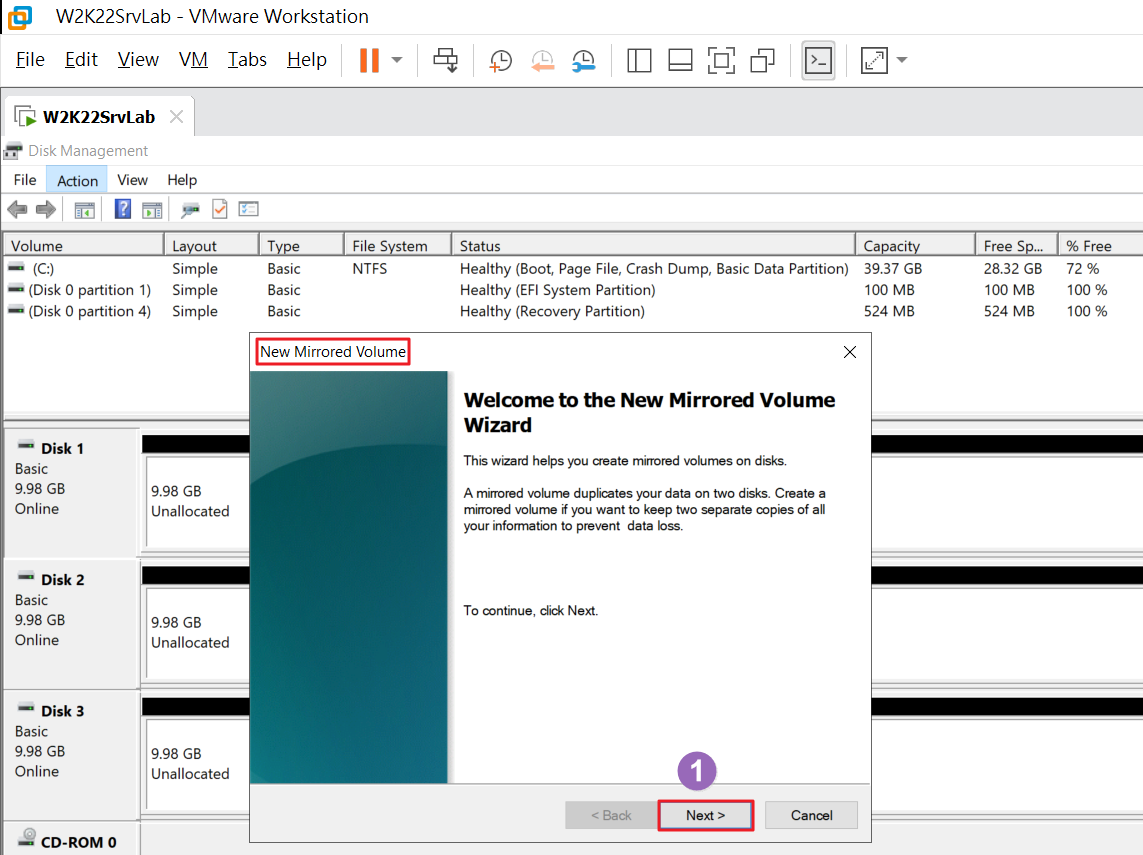
Task: Pause the virtual machine with the orange button
Action: [370, 60]
